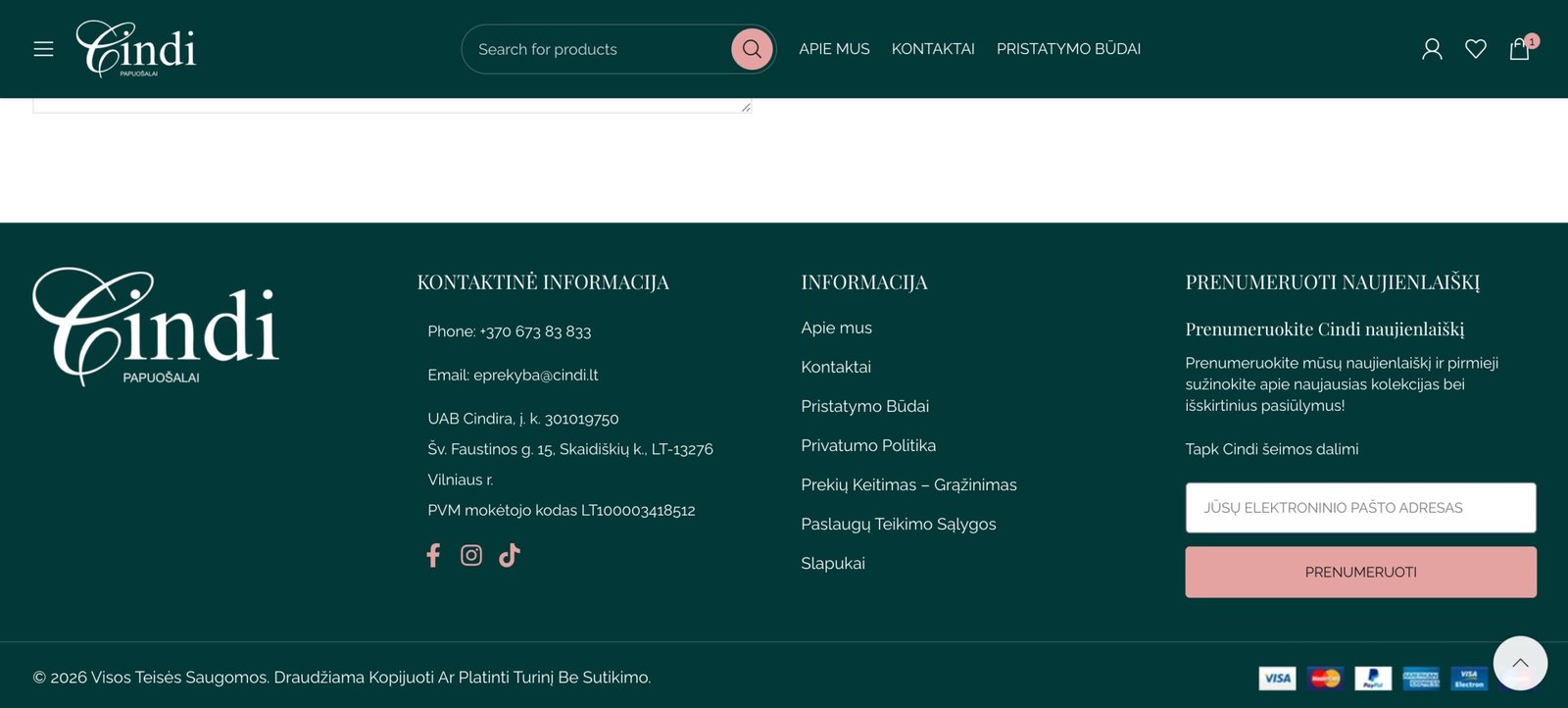Visit the Facebook page icon
The width and height of the screenshot is (1568, 708).
click(433, 556)
